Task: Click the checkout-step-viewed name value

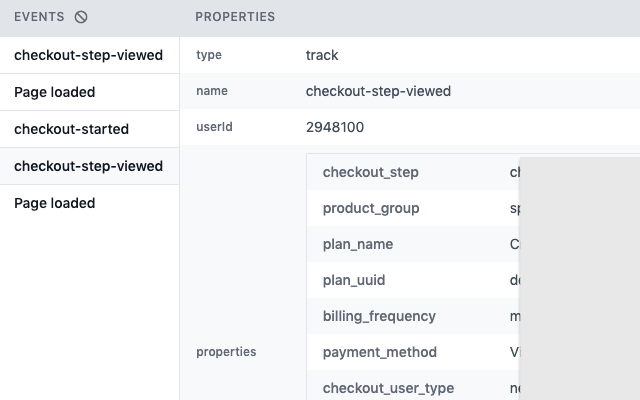Action: (x=378, y=91)
